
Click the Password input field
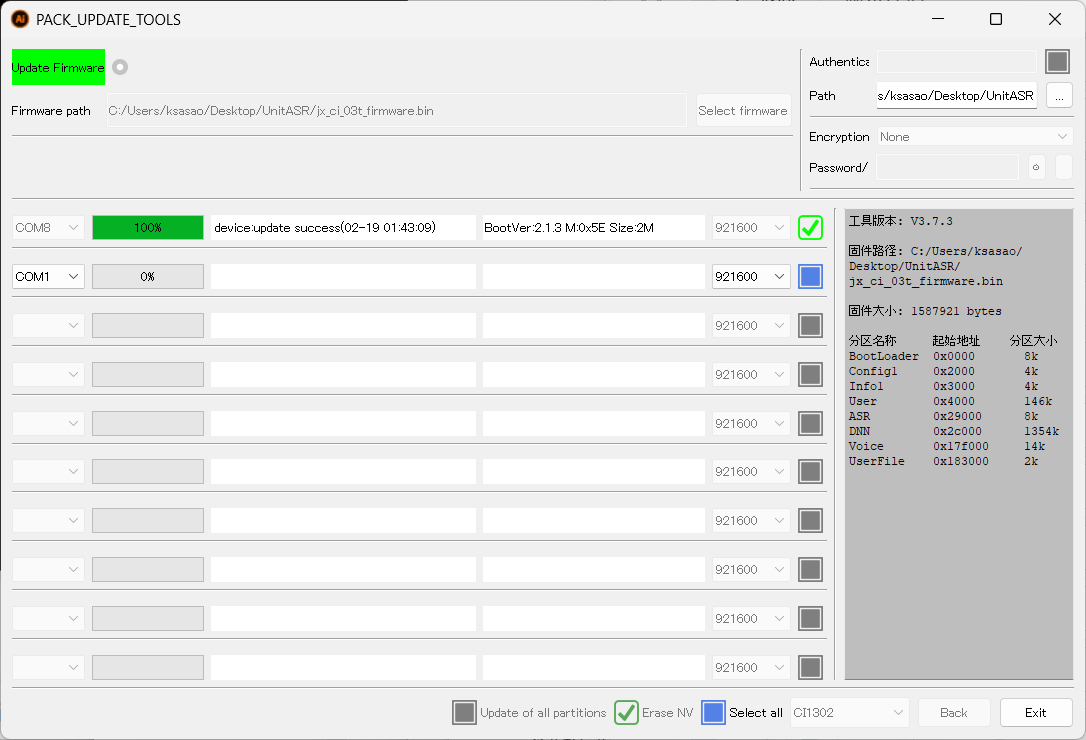pos(947,167)
